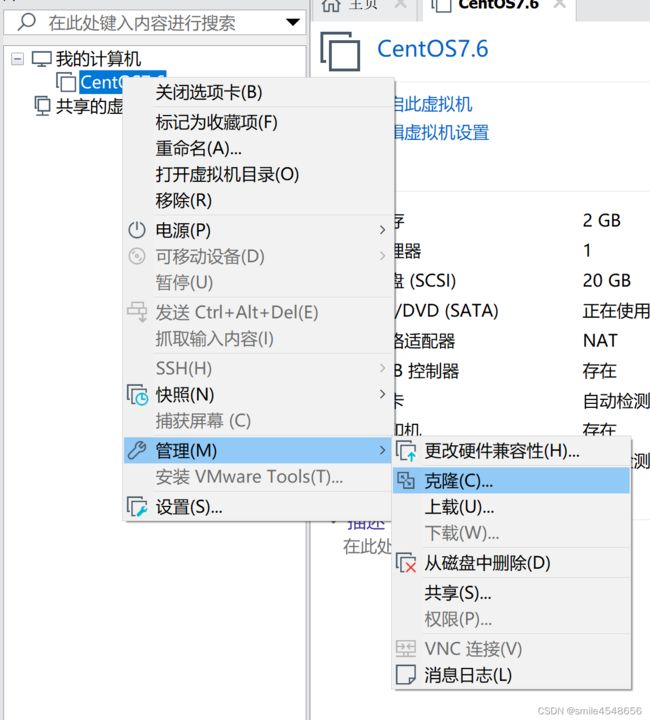Click the VNC connection icon
Viewport: 650px width, 720px height.
click(406, 649)
